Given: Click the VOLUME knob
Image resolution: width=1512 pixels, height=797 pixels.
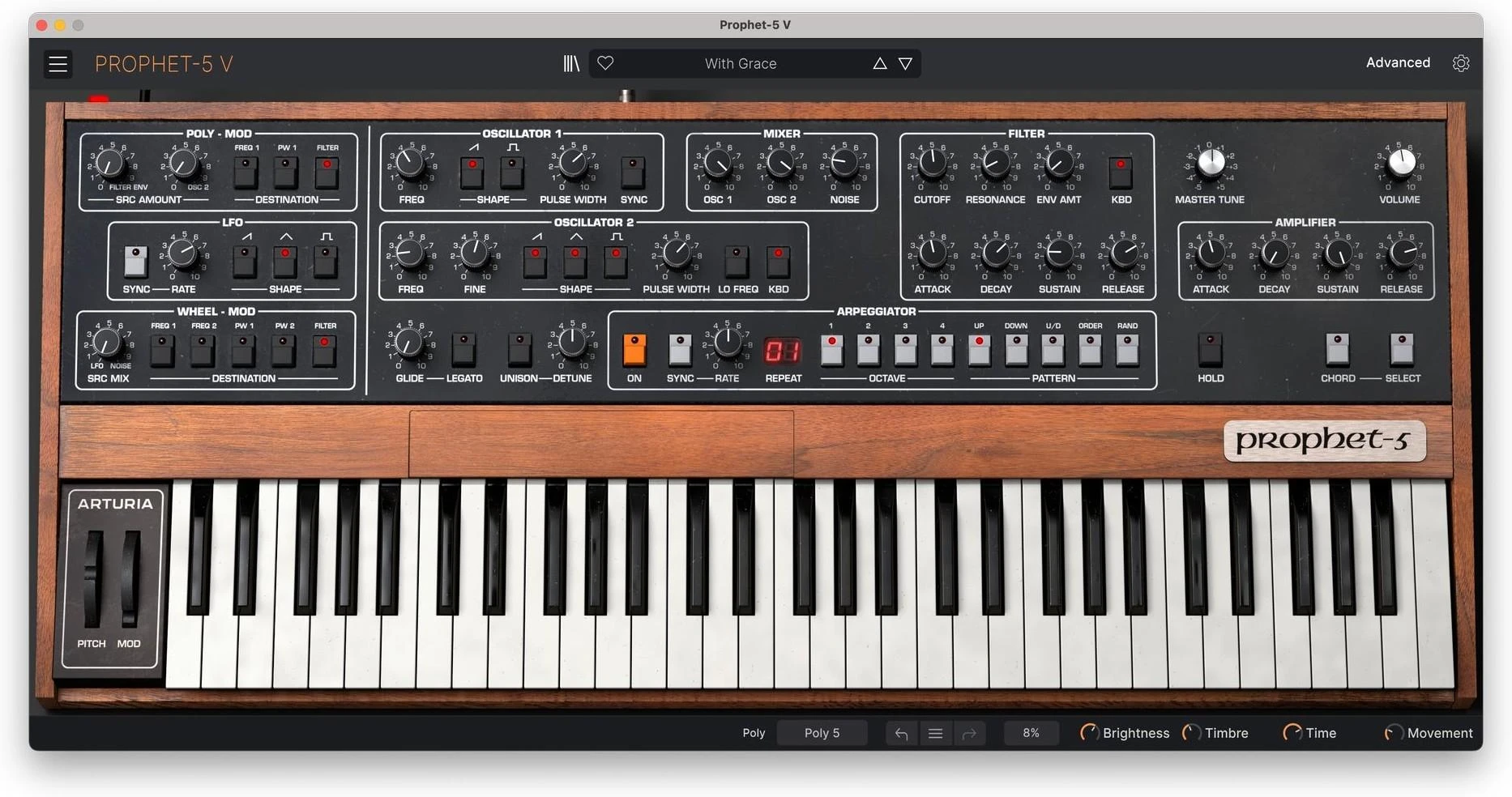Looking at the screenshot, I should (1401, 163).
